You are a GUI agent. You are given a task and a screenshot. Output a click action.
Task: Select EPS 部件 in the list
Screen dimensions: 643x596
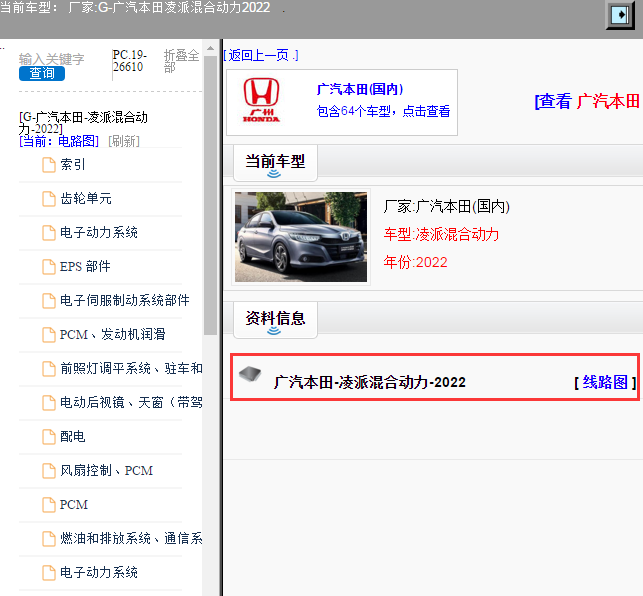(85, 266)
